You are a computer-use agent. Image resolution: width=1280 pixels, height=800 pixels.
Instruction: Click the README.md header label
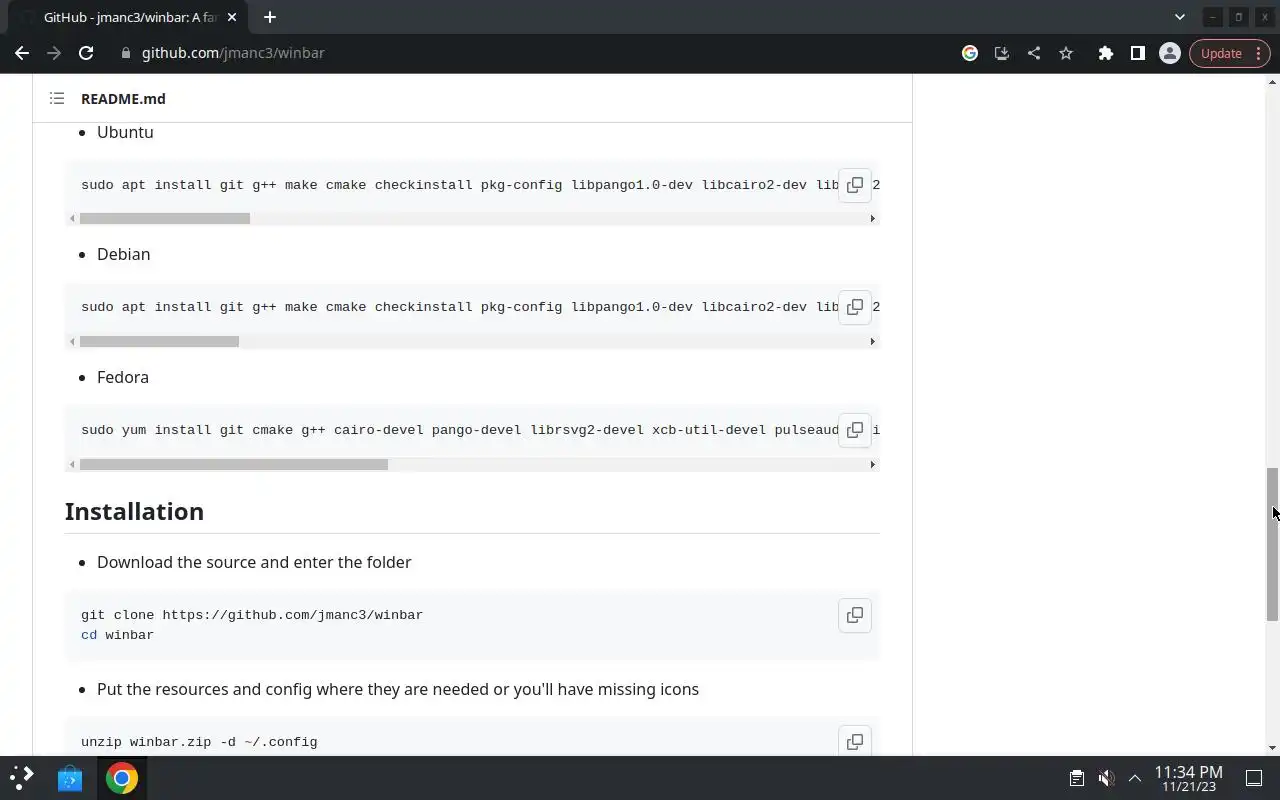coord(123,98)
